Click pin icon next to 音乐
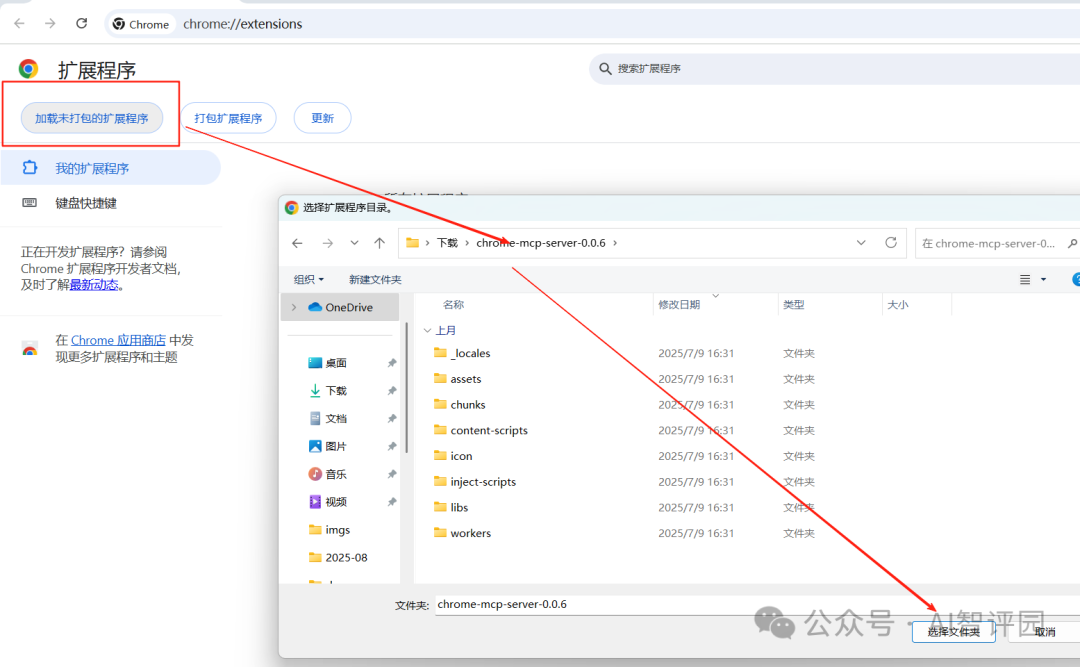1080x667 pixels. 392,474
